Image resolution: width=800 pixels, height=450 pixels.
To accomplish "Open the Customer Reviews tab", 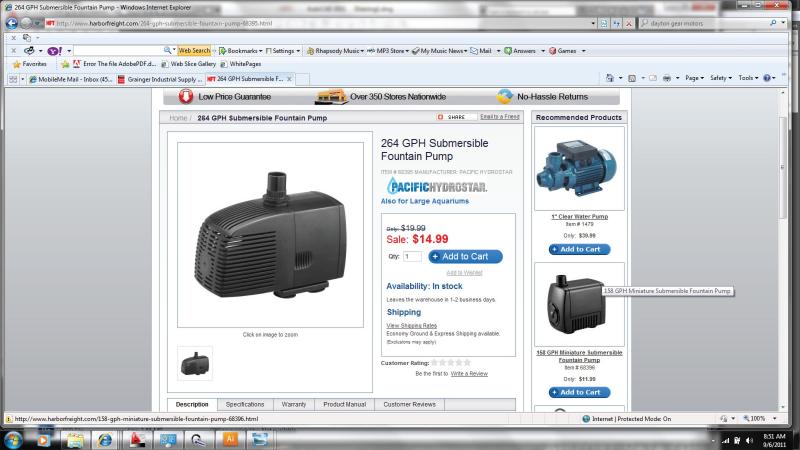I will [x=410, y=405].
